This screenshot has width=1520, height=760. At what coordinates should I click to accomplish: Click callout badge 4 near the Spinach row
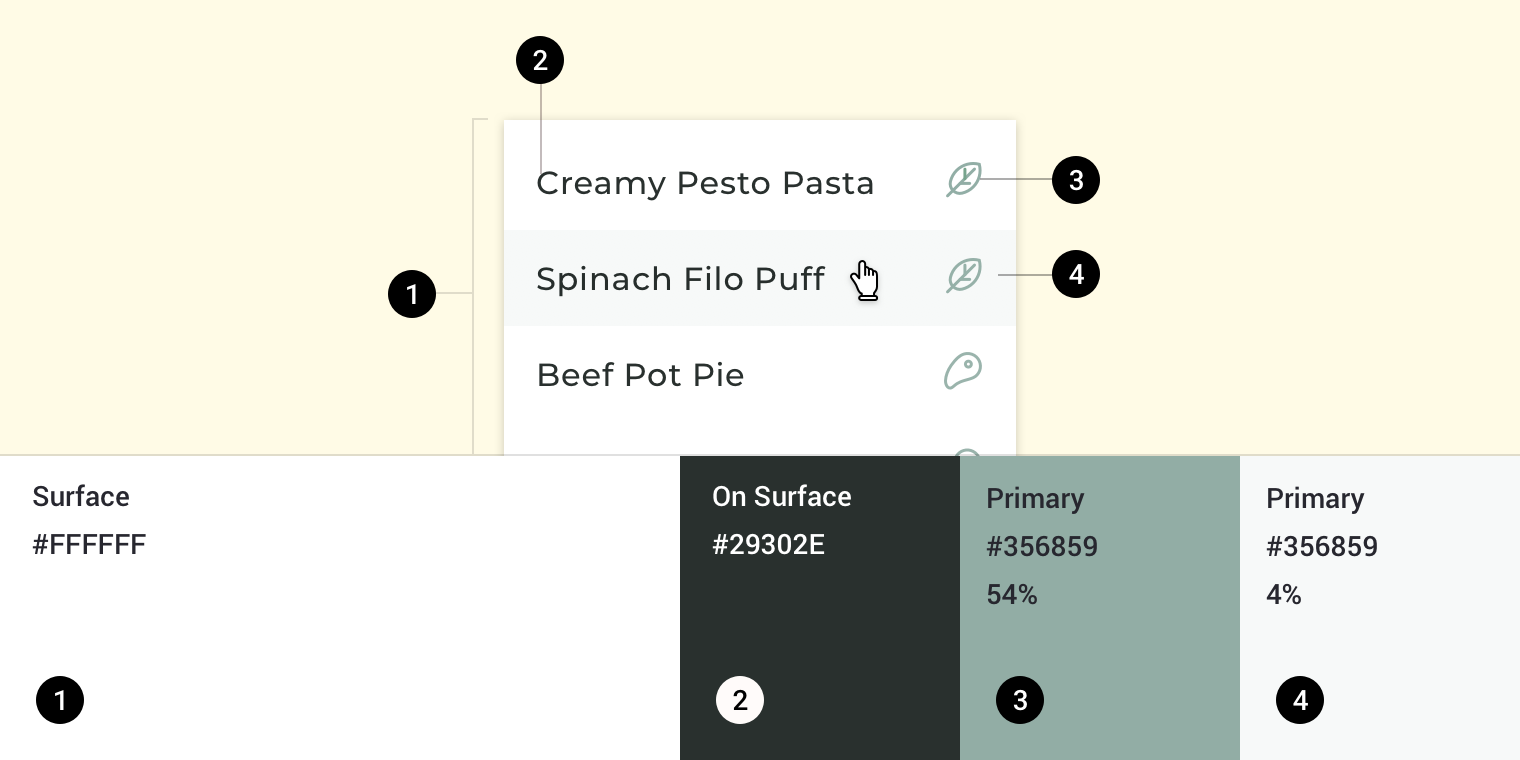point(1076,274)
